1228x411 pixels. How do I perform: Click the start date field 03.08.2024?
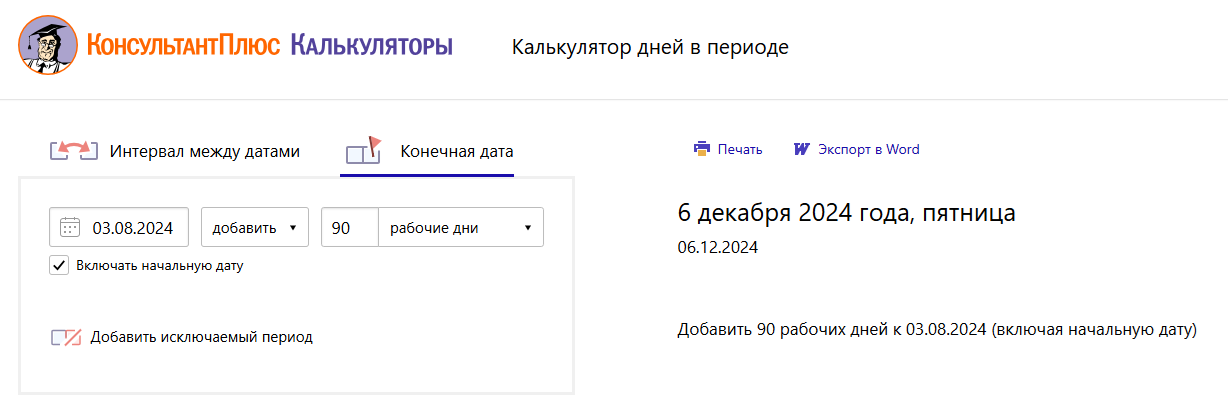point(119,227)
